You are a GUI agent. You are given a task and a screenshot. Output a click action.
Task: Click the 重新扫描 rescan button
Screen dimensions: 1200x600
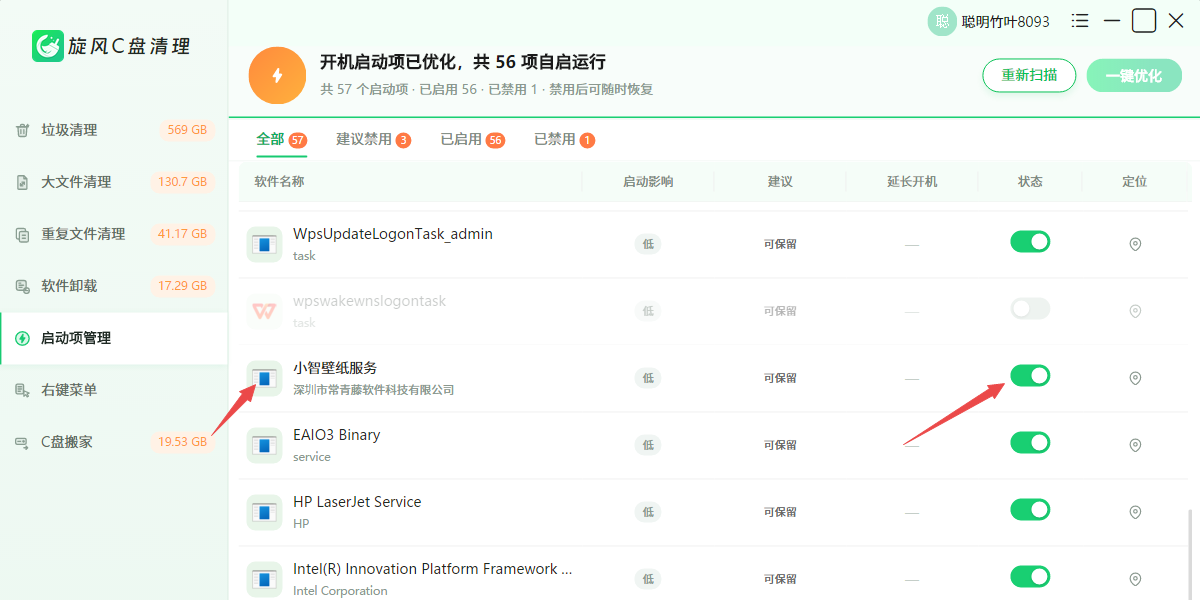[1029, 75]
